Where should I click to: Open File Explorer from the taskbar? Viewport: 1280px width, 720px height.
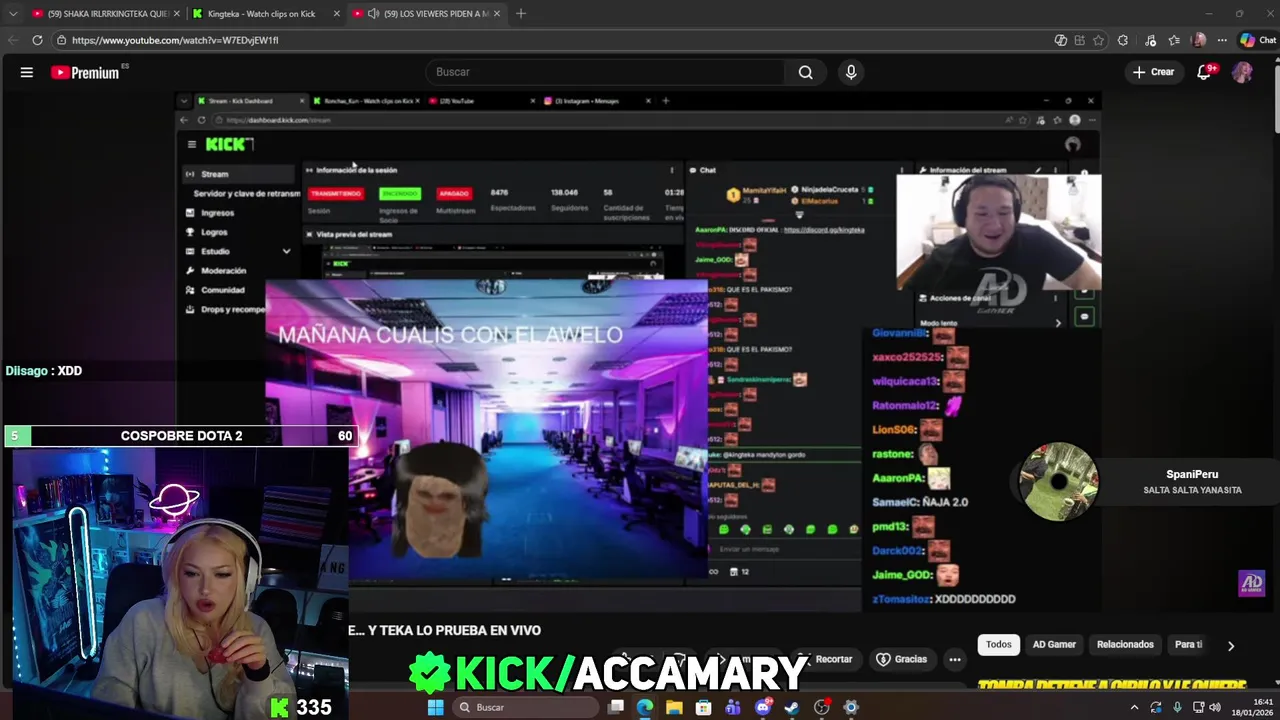[674, 707]
